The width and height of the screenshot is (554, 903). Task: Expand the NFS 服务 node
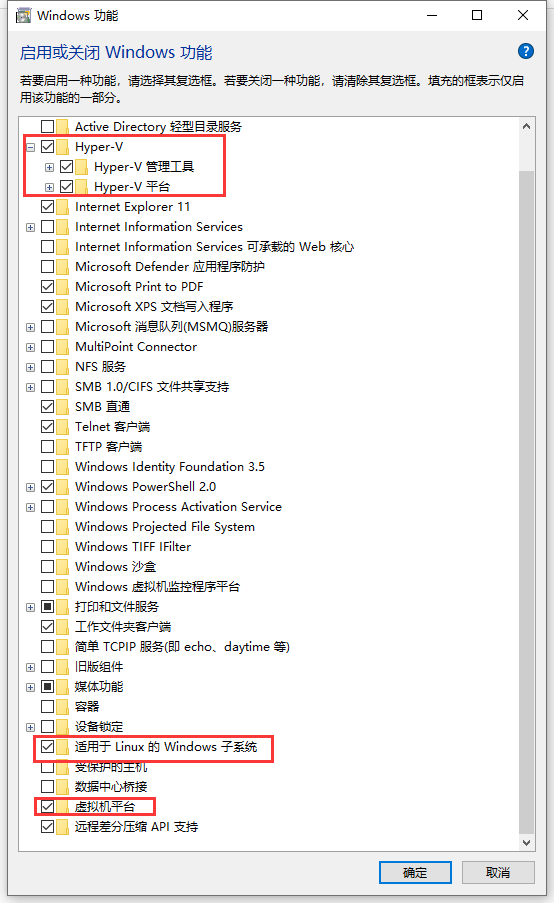(x=31, y=367)
